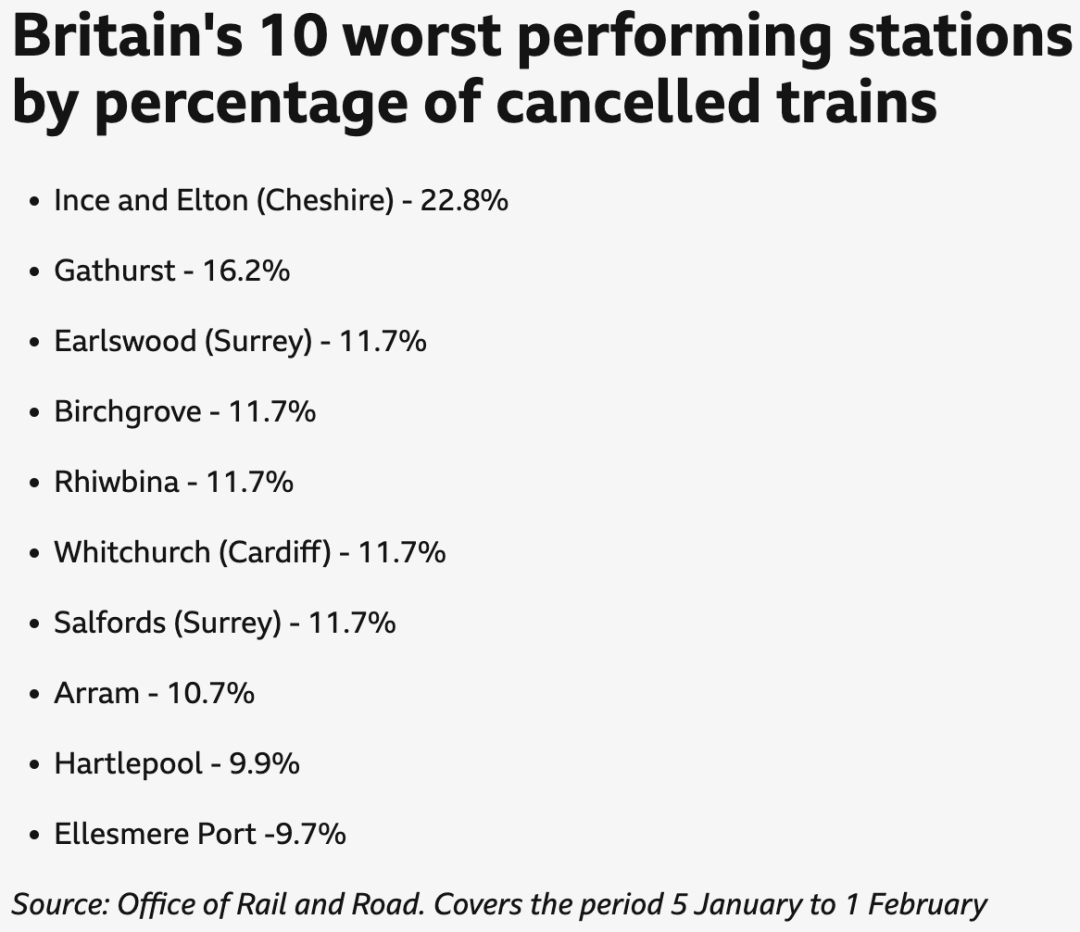
Task: Select the Rhiwbina 11.7% entry
Action: (174, 482)
